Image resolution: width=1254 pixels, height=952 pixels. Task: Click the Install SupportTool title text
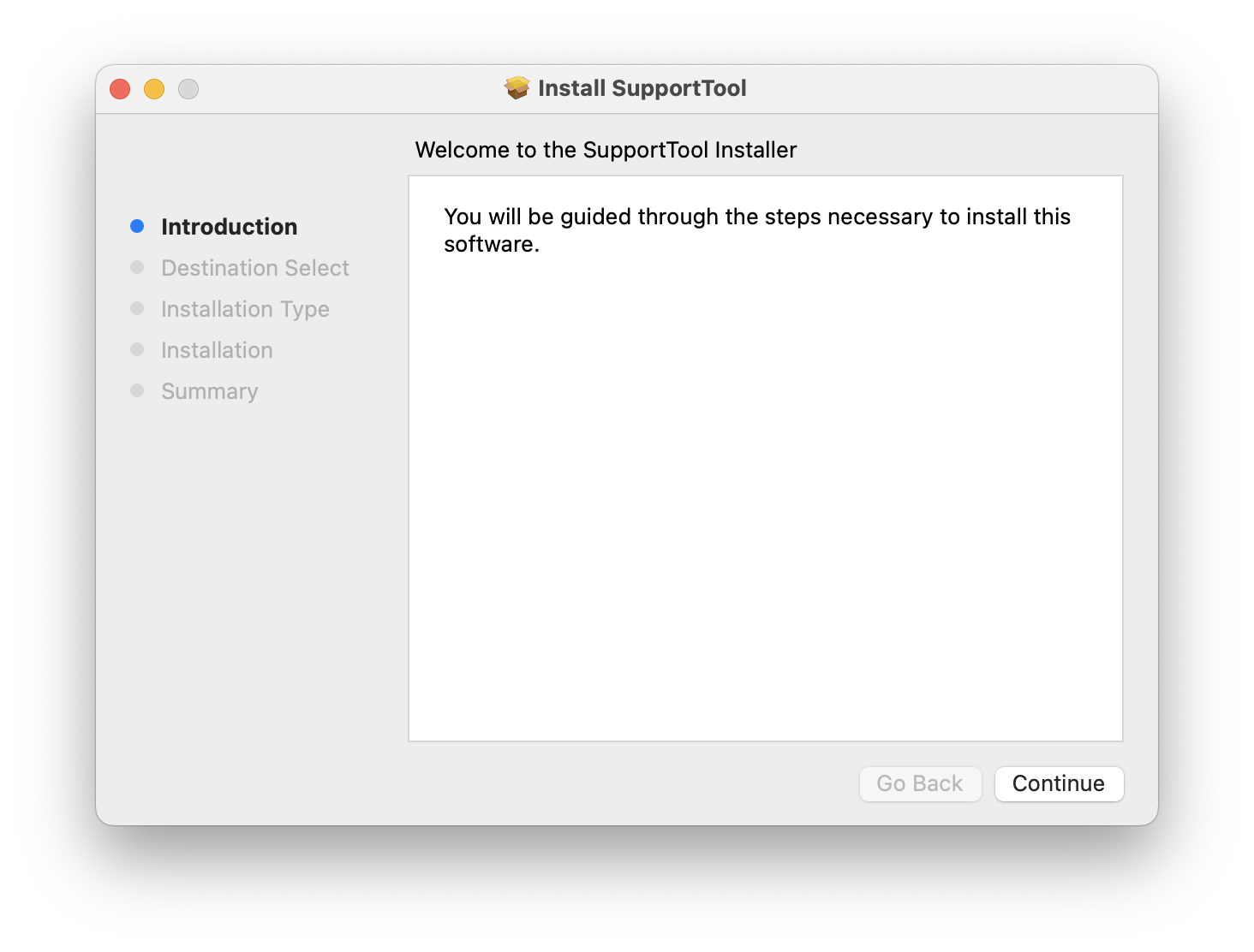click(642, 88)
